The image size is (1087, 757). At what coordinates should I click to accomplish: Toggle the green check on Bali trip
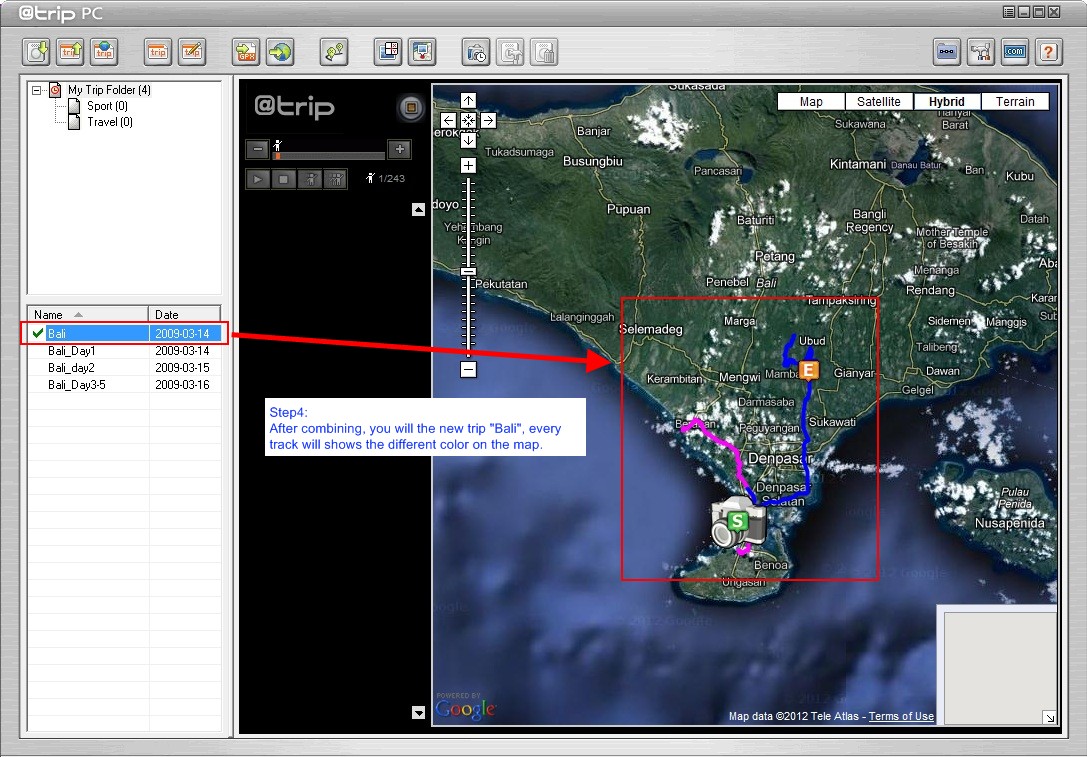coord(38,333)
